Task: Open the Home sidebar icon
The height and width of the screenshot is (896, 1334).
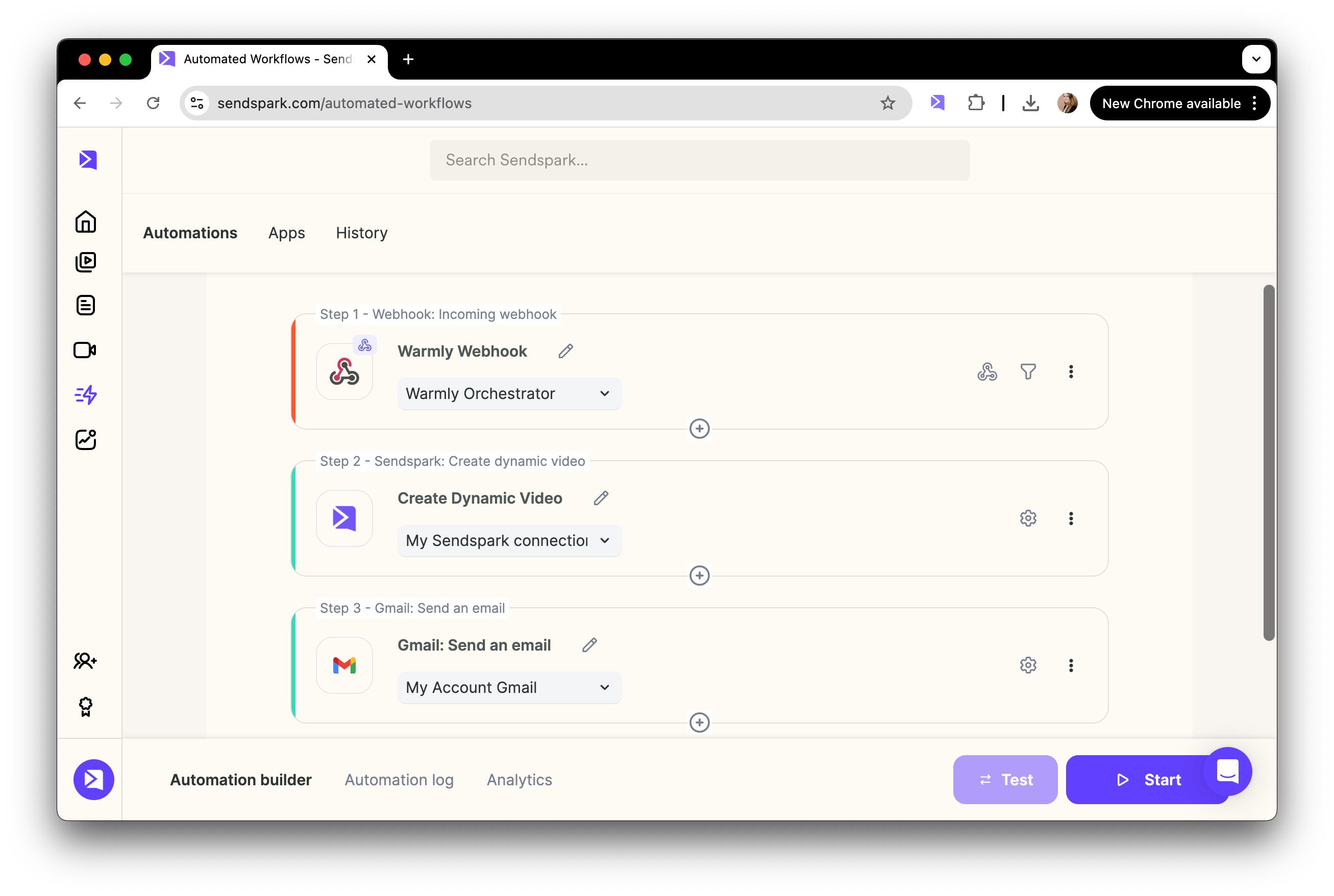Action: click(86, 222)
